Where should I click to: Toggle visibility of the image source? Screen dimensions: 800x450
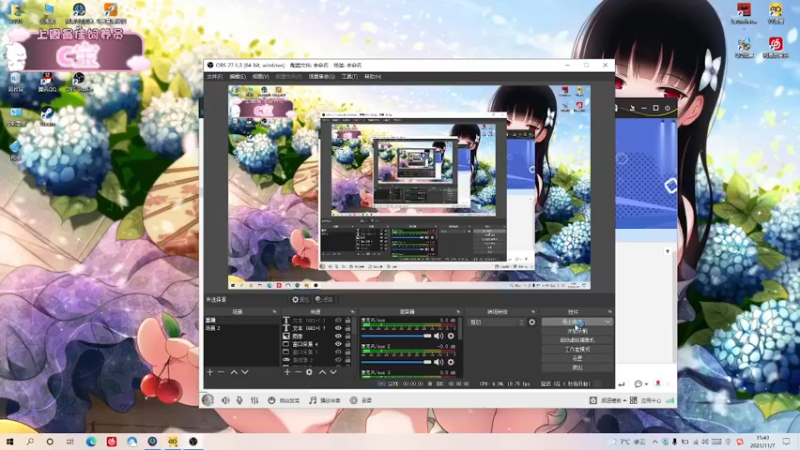tap(338, 336)
